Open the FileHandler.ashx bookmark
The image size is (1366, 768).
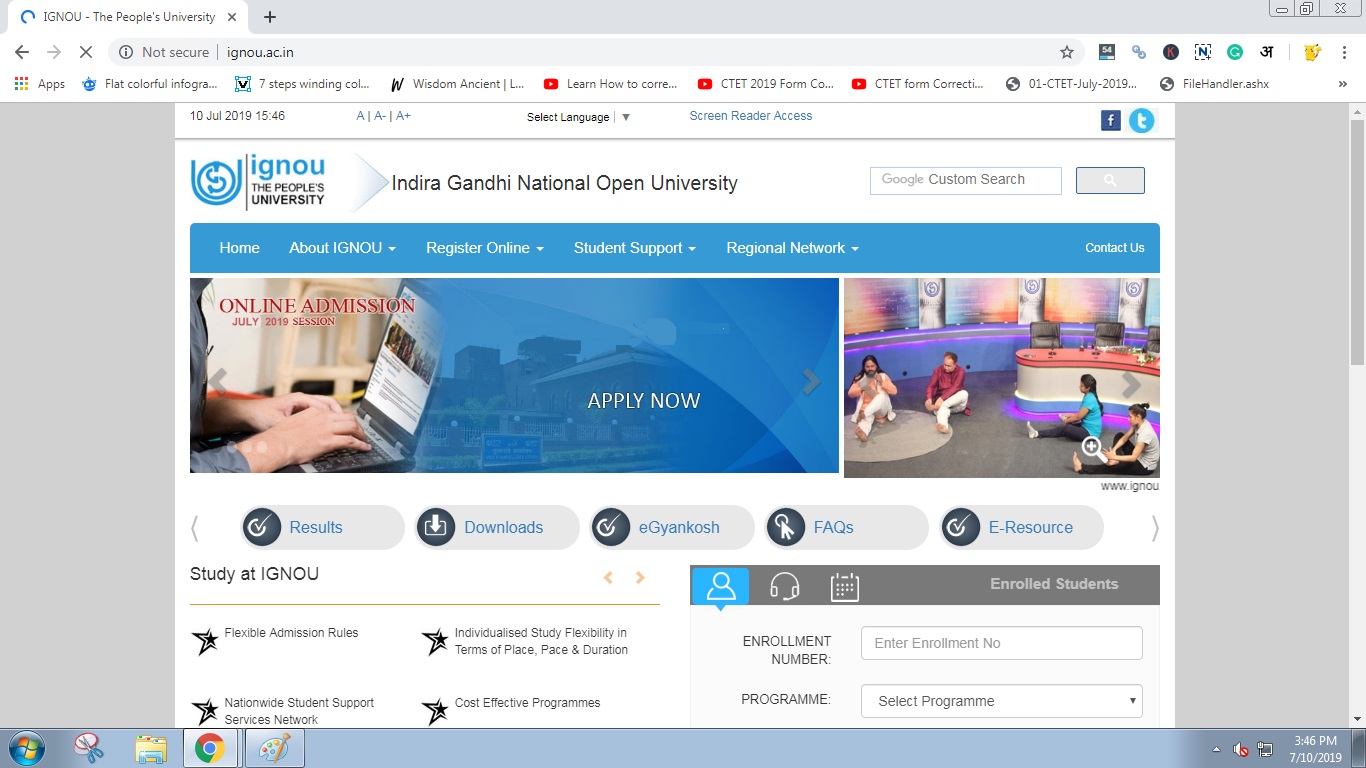click(x=1214, y=84)
